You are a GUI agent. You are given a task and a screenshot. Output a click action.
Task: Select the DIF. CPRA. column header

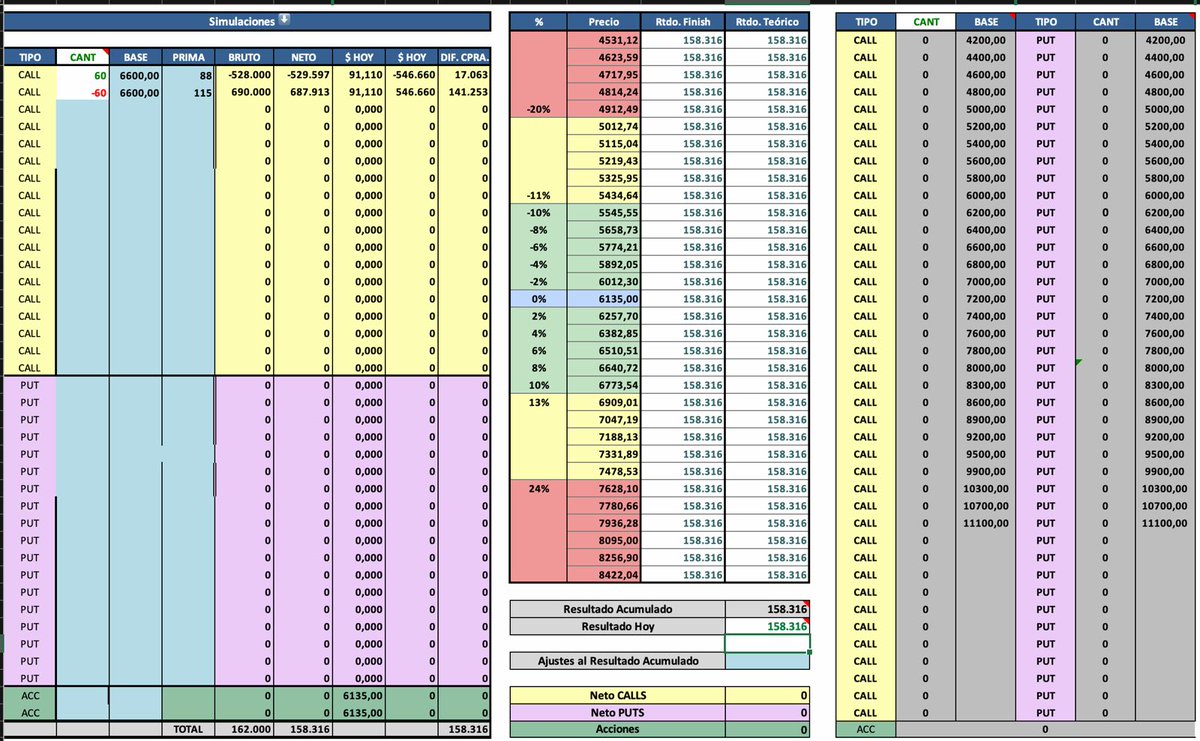(464, 57)
